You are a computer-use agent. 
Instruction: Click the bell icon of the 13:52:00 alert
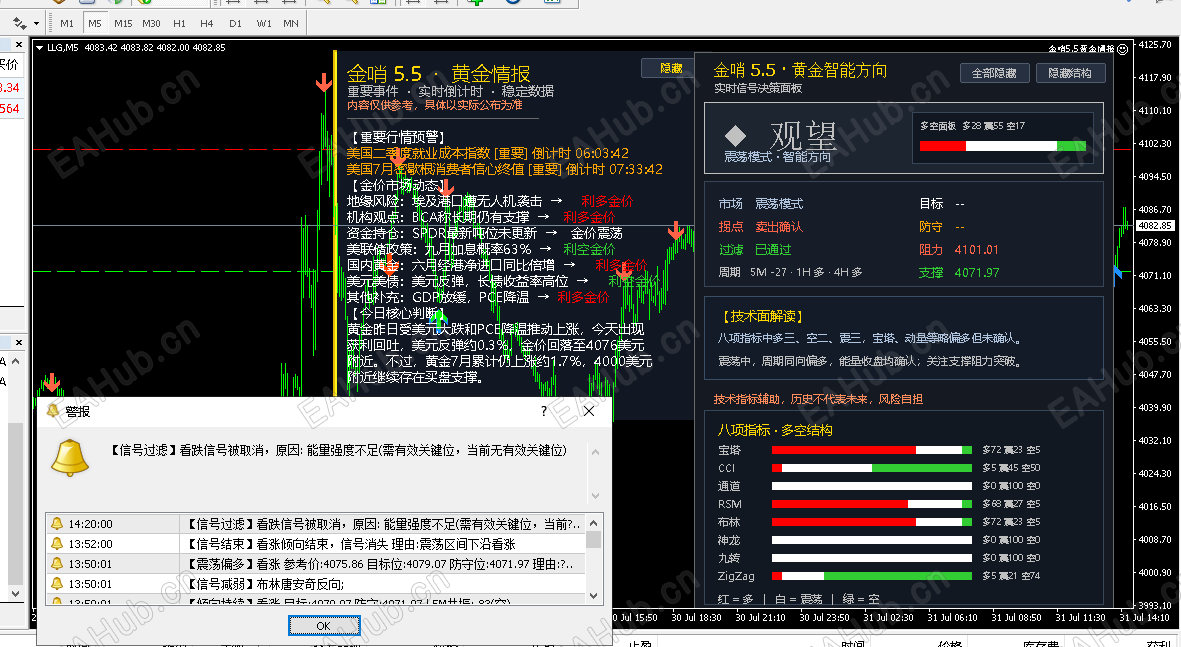(x=56, y=543)
